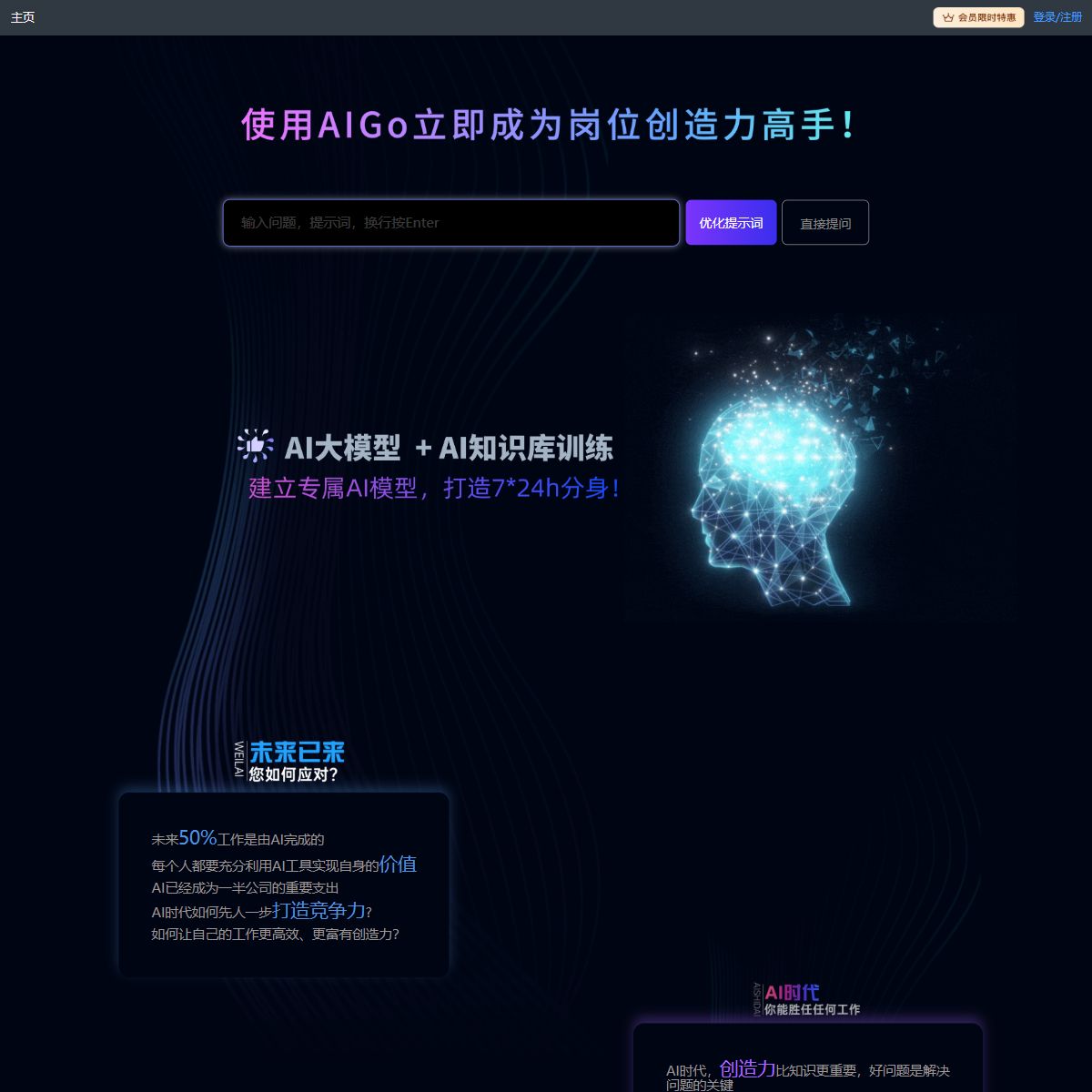Click the 未来已来 section title

[x=298, y=753]
